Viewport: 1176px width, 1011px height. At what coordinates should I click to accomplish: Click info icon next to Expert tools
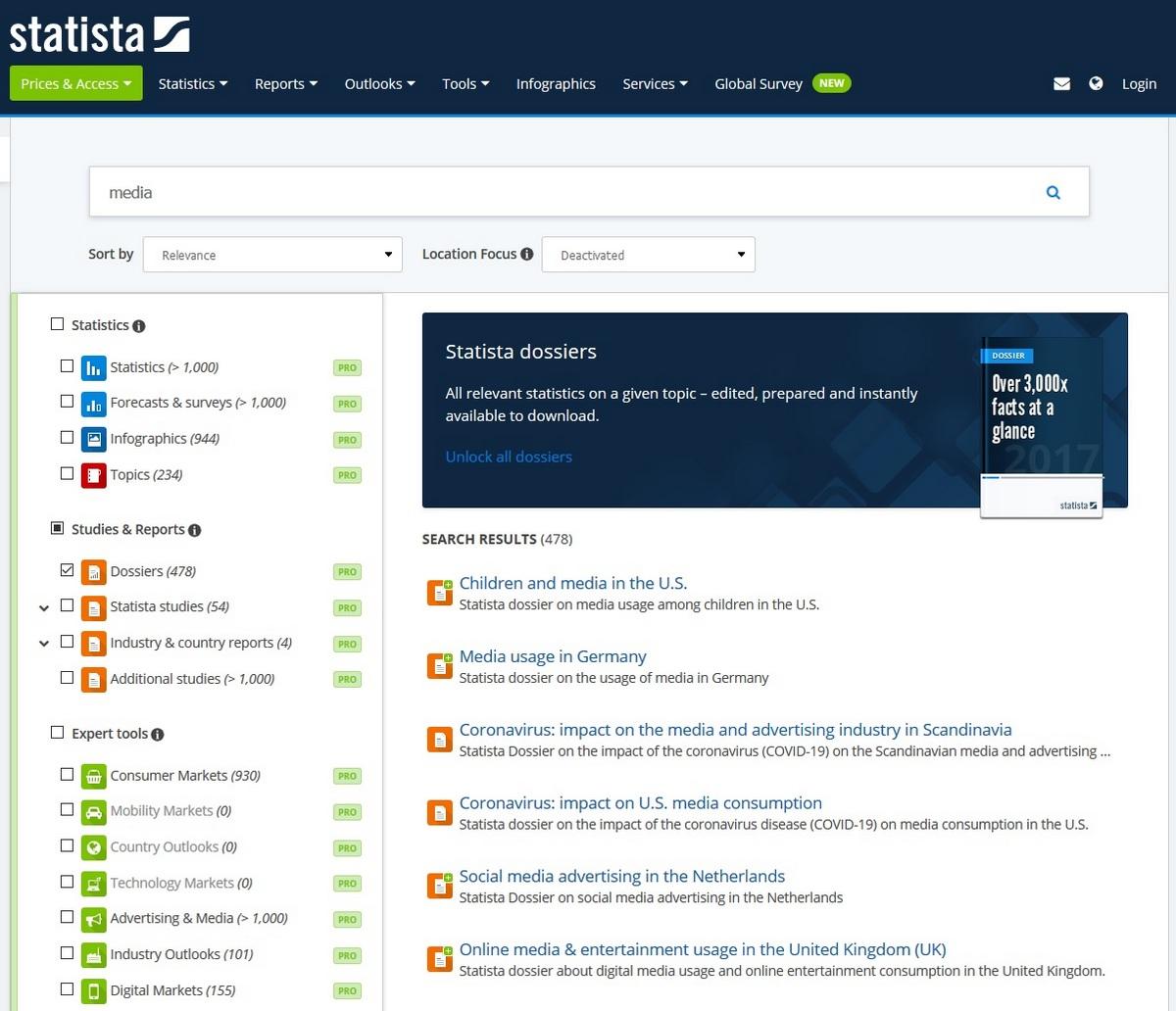click(x=158, y=735)
